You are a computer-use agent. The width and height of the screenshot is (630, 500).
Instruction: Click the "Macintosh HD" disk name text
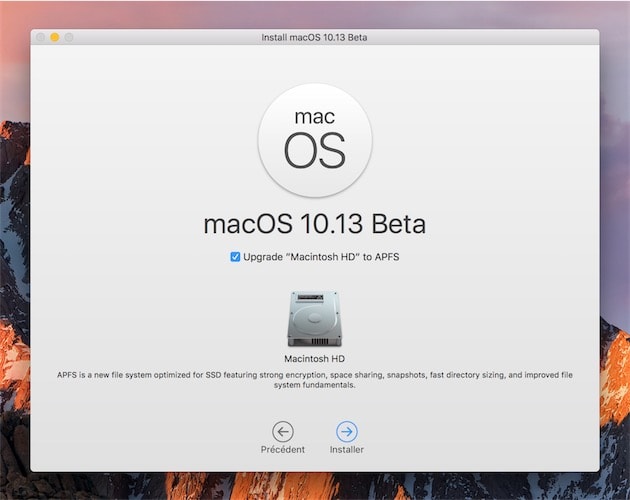315,359
